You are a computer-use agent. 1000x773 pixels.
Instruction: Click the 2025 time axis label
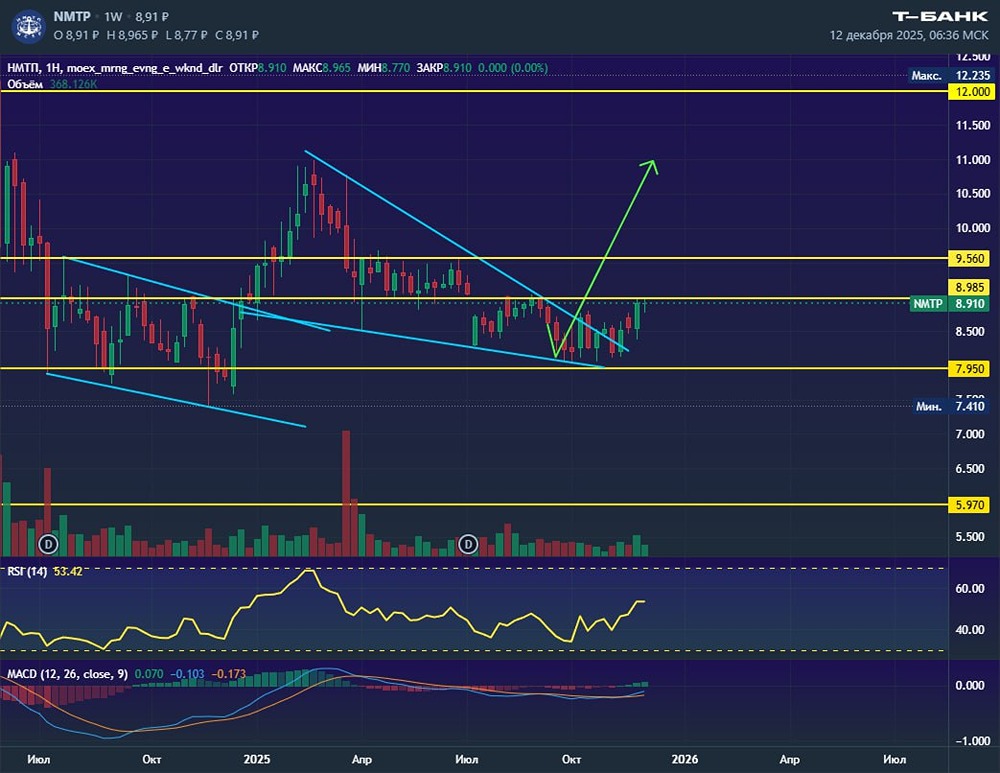257,760
